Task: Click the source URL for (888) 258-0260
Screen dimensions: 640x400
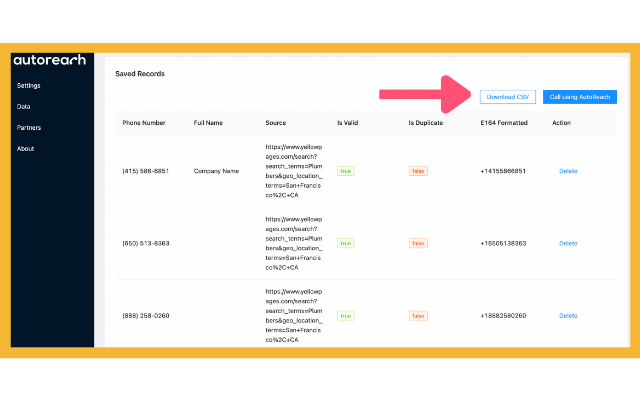Action: pyautogui.click(x=294, y=316)
